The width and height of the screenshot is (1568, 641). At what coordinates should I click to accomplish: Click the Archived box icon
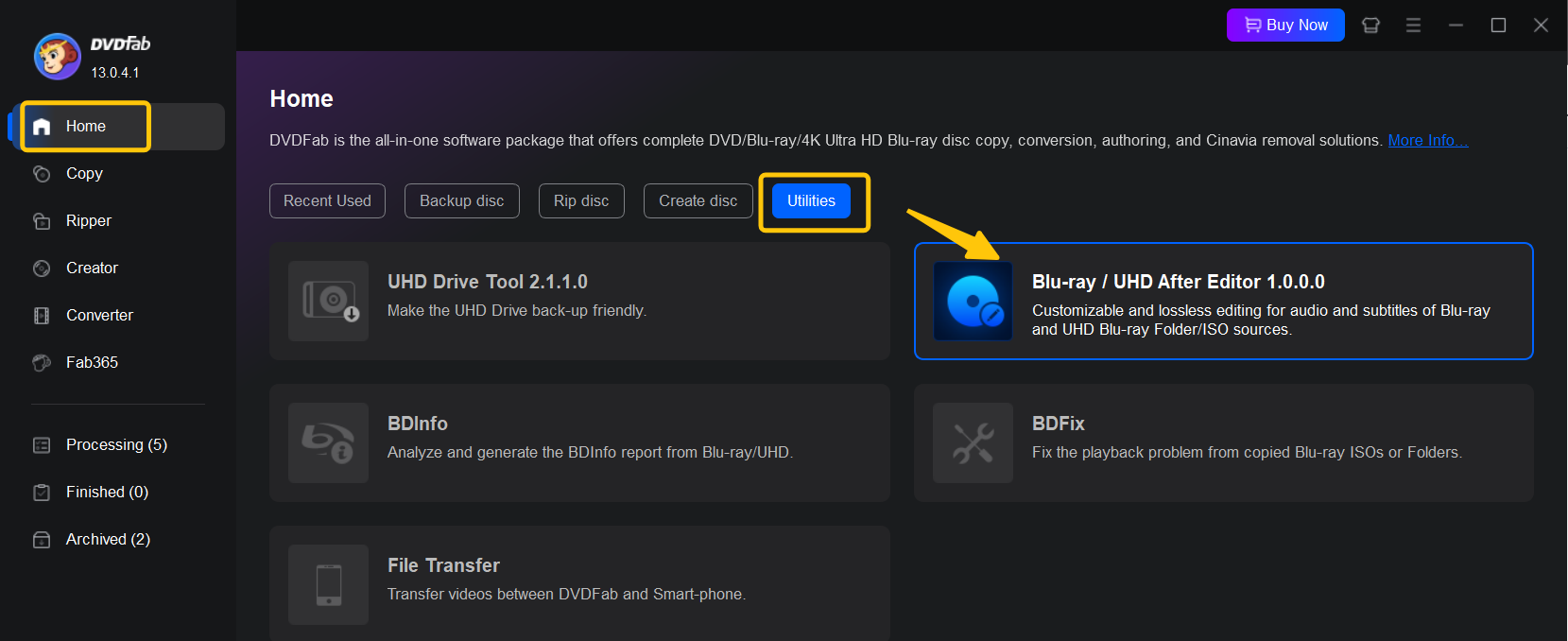coord(42,540)
